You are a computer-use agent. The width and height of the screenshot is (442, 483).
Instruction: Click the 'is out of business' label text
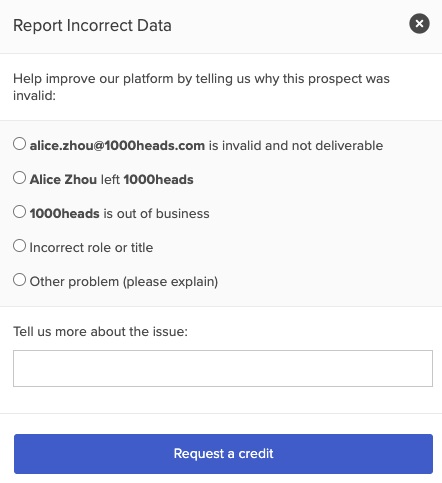tap(156, 214)
